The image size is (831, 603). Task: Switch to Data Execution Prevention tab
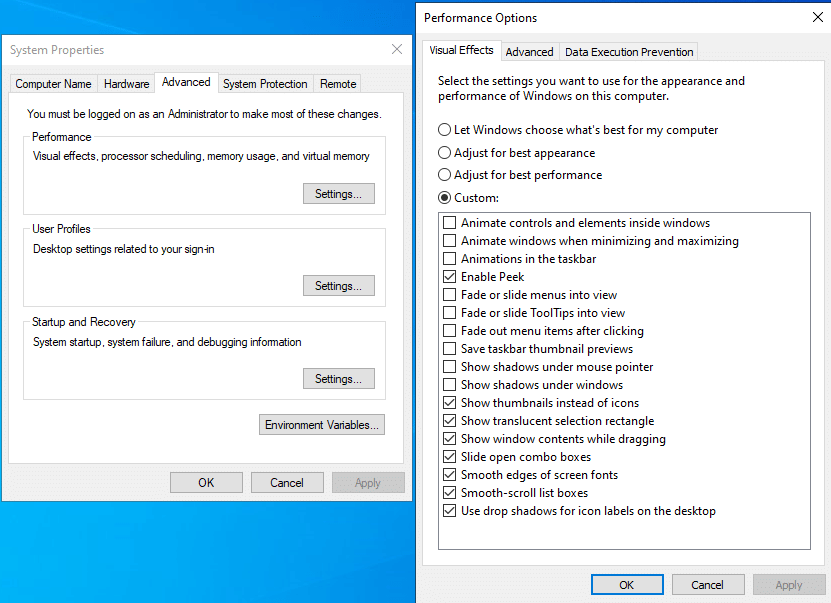628,52
